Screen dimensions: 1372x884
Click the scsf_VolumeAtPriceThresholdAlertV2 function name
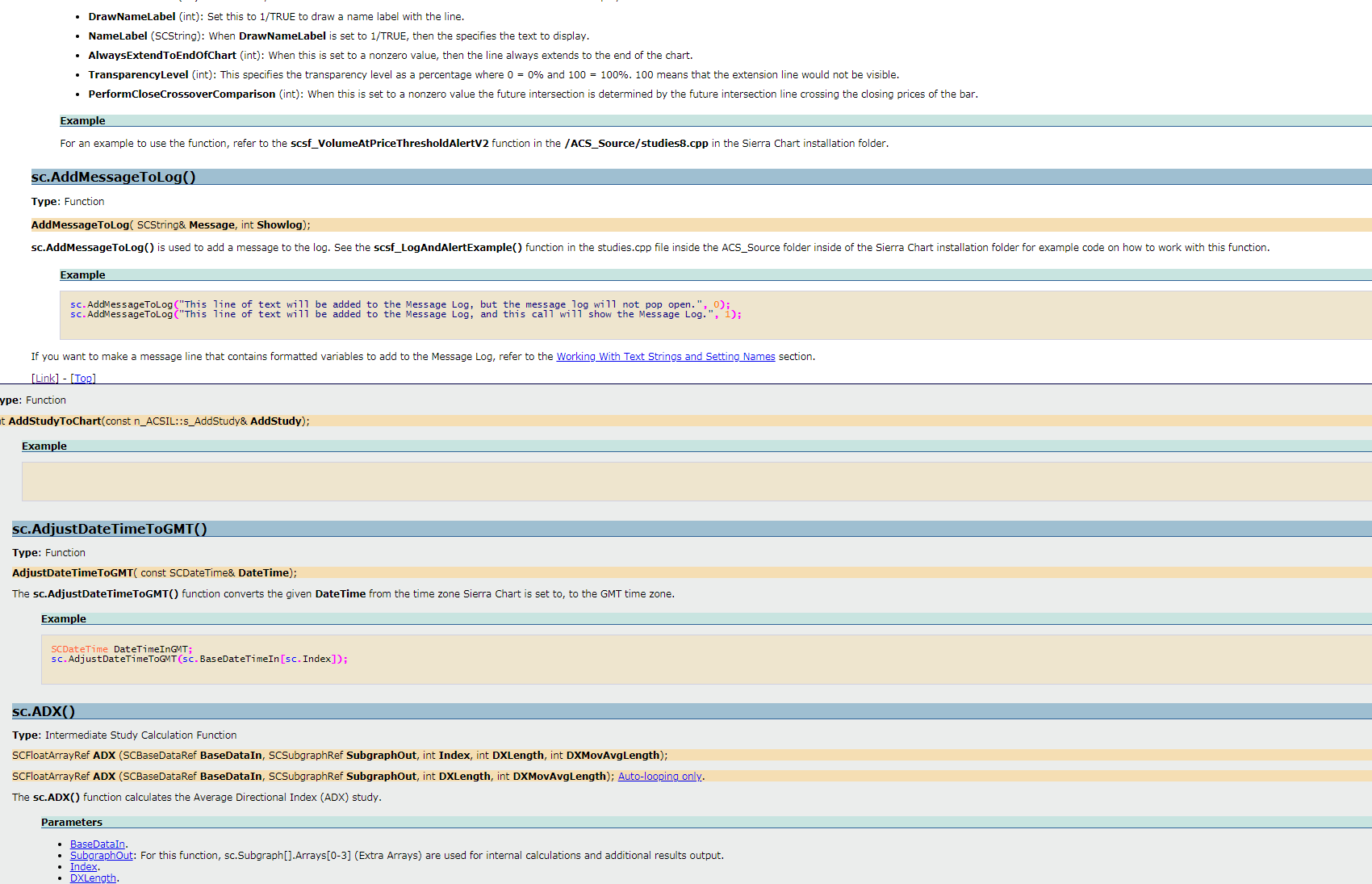click(390, 144)
